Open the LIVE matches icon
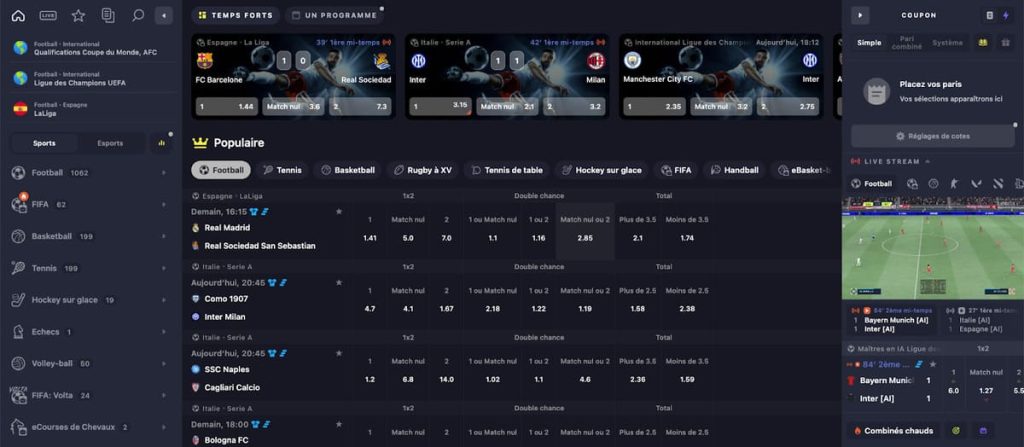The width and height of the screenshot is (1024, 447). [x=48, y=16]
